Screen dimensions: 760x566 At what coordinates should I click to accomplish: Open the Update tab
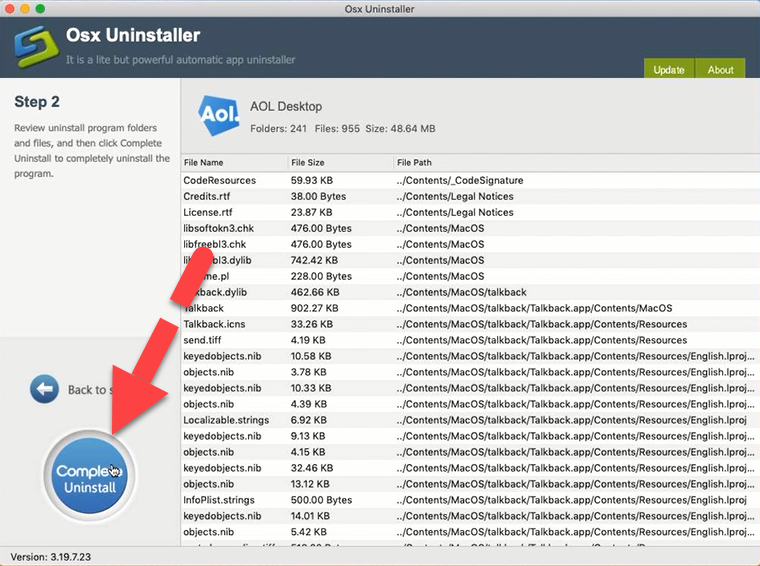click(x=669, y=69)
